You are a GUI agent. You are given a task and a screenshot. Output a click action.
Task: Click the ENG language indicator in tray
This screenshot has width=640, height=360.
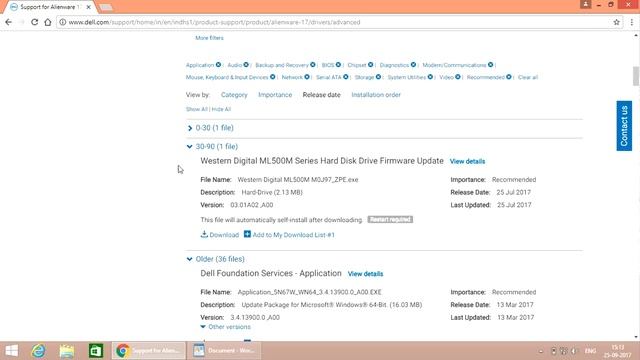tap(590, 351)
